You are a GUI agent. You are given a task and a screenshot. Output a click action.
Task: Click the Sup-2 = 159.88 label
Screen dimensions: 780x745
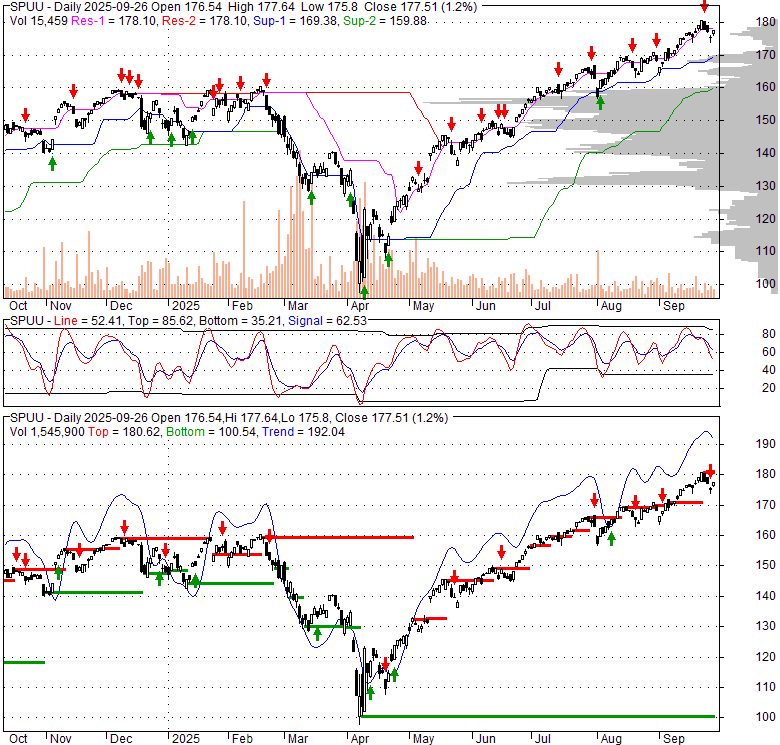pyautogui.click(x=385, y=21)
